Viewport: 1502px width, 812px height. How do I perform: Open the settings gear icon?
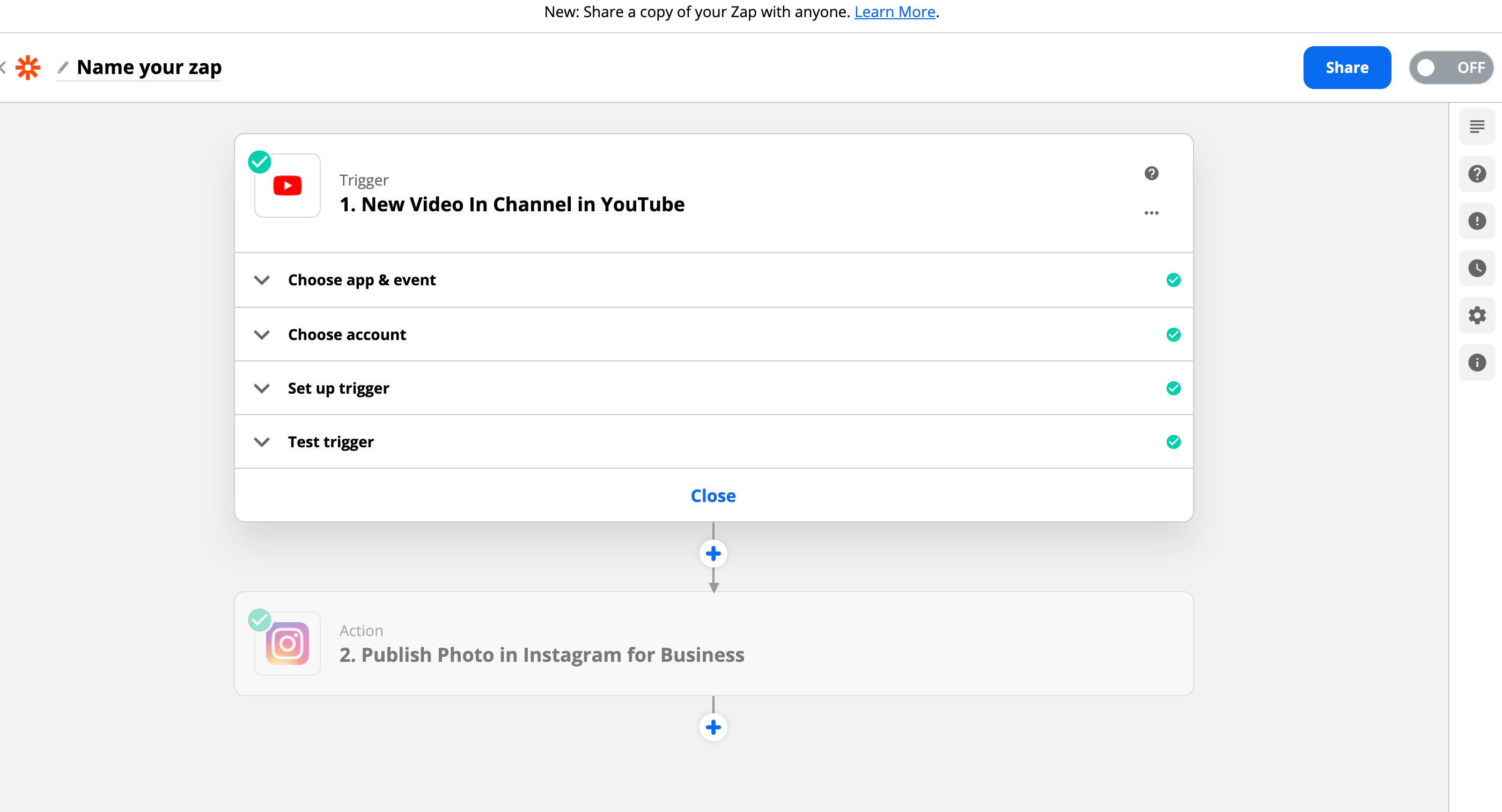tap(1476, 315)
